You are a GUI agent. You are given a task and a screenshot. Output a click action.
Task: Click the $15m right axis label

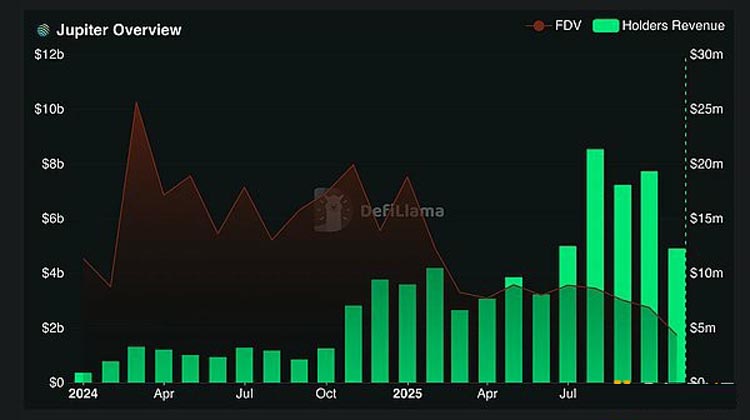coord(706,219)
